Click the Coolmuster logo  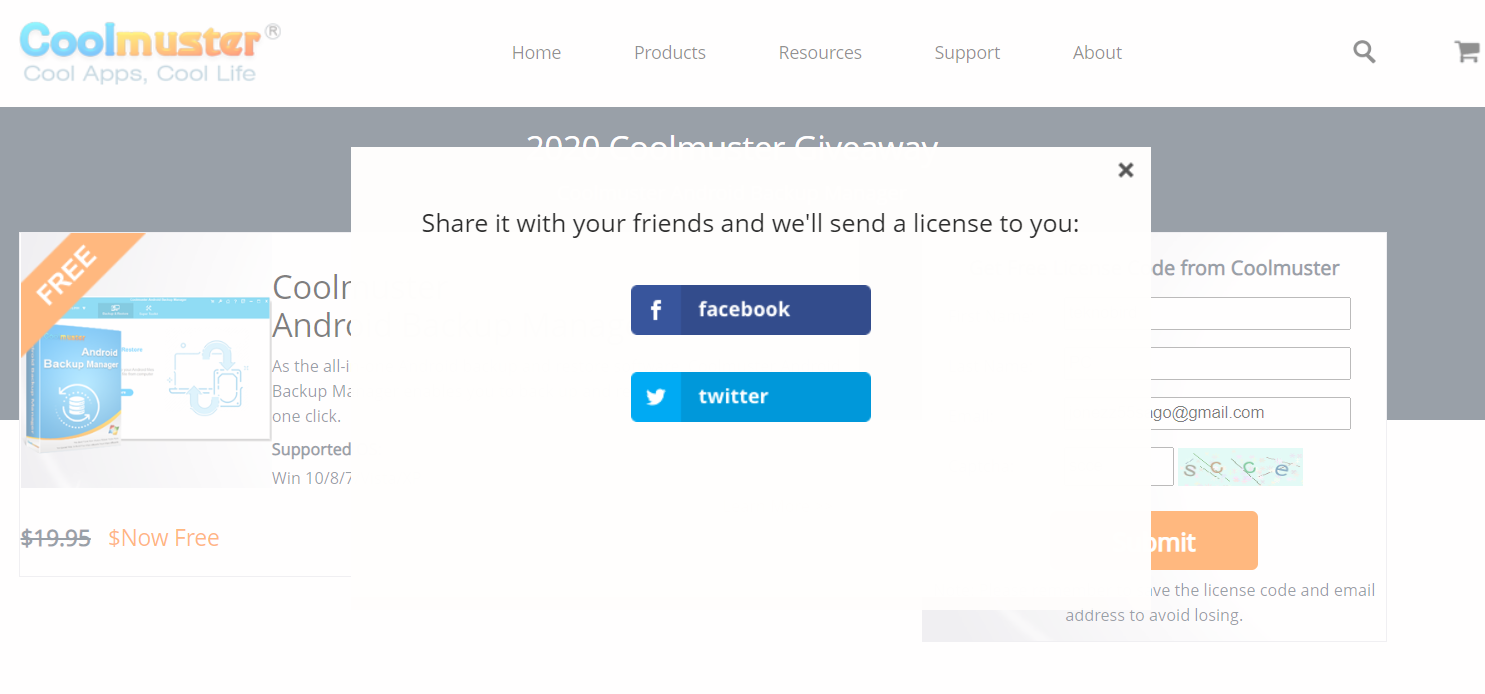(x=150, y=52)
